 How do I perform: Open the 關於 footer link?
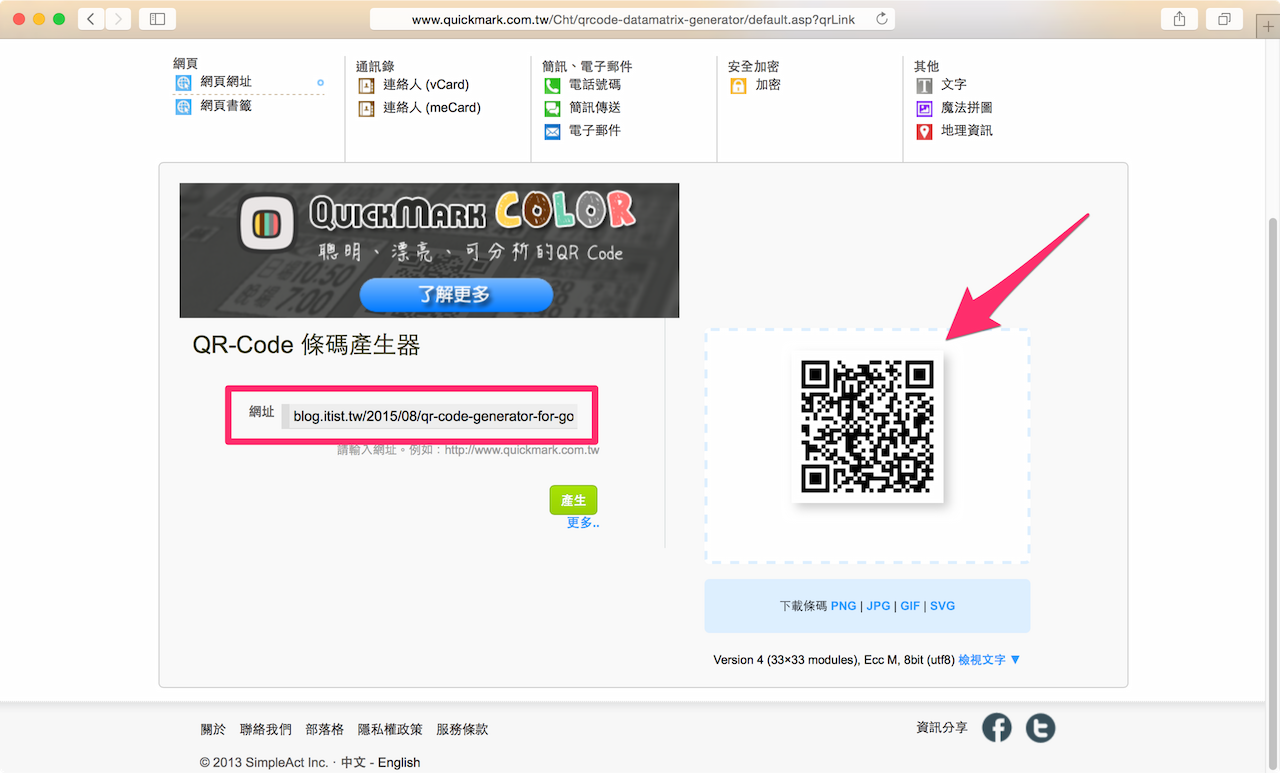coord(213,730)
